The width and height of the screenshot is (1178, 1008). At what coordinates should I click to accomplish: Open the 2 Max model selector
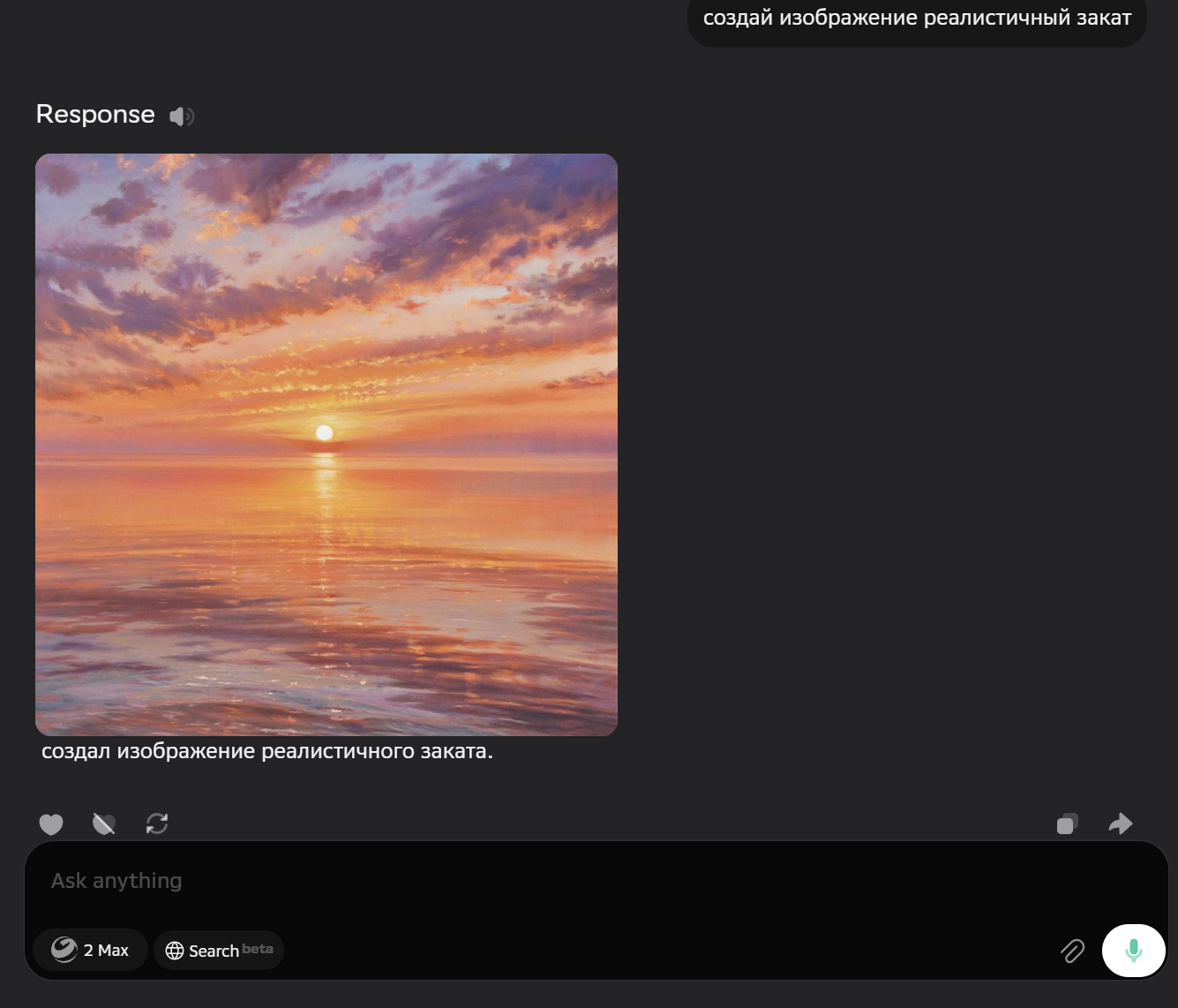90,950
